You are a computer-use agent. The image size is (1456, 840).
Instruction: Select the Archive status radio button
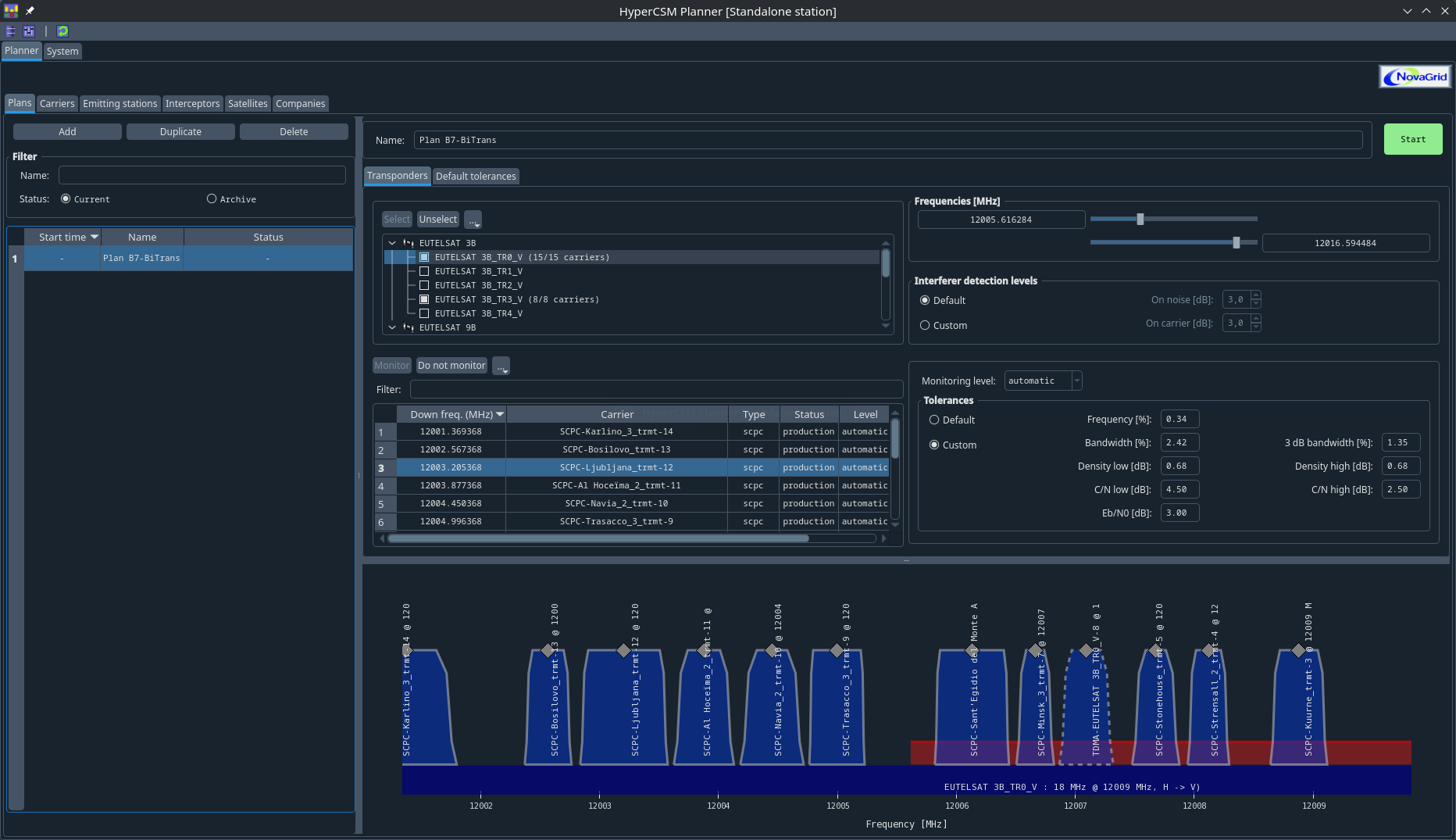tap(211, 199)
